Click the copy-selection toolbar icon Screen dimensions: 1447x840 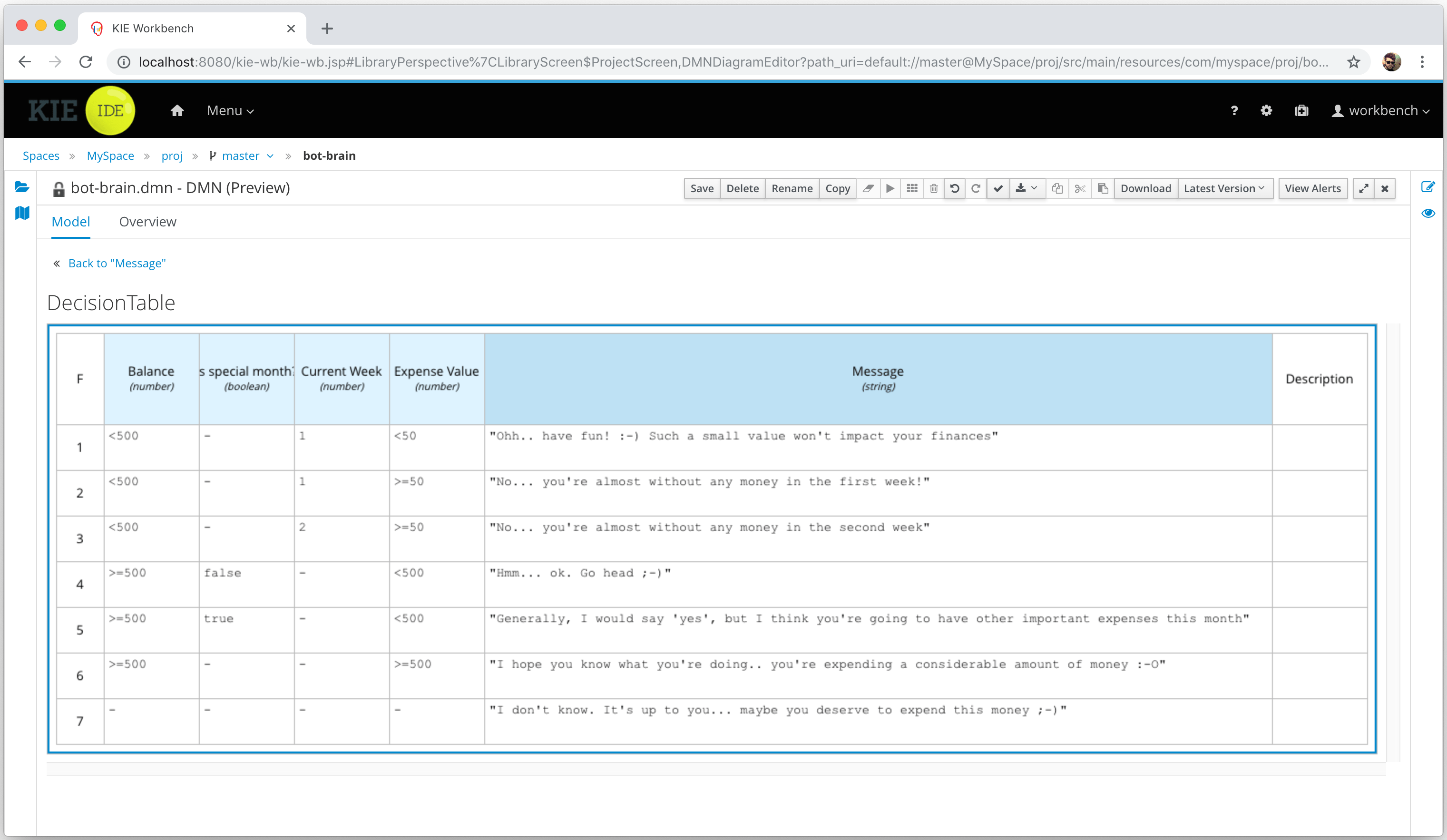point(1057,188)
